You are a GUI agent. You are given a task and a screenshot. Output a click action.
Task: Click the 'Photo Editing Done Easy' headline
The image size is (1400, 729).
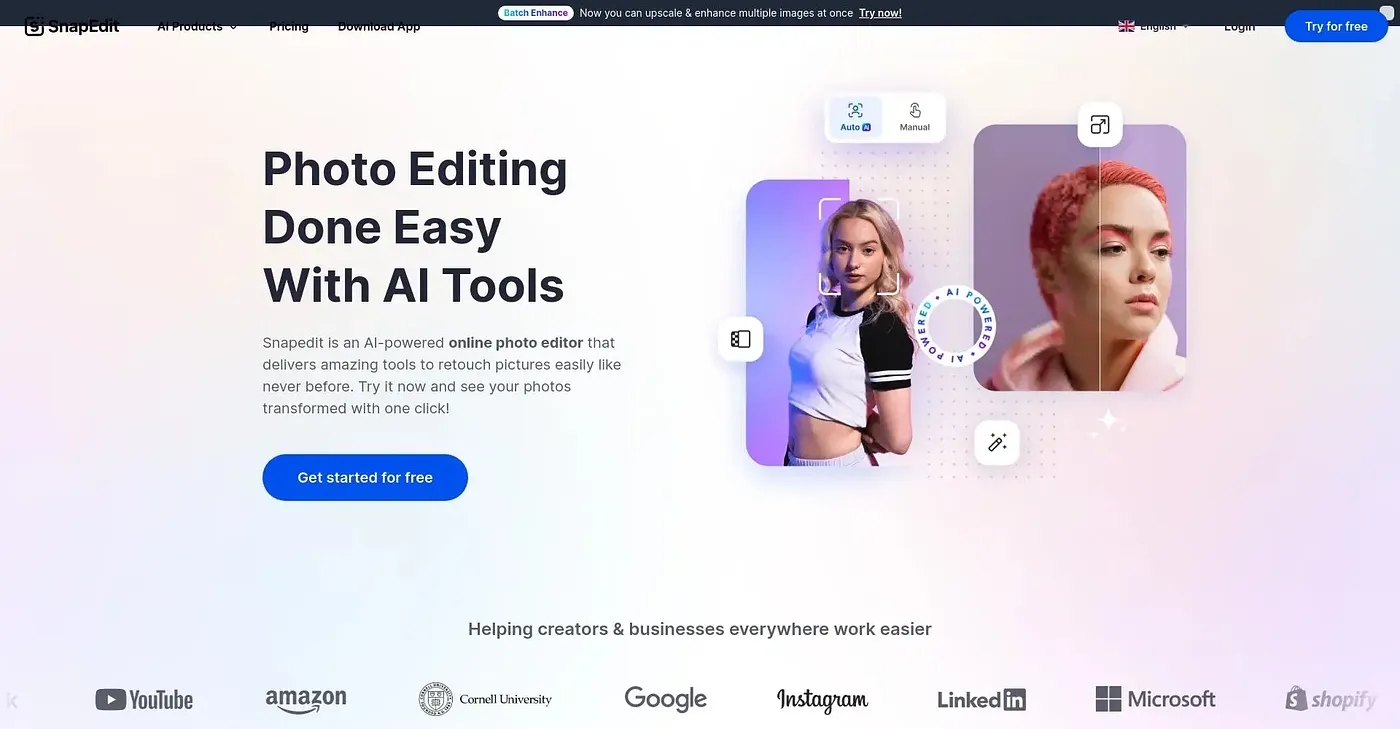click(415, 227)
